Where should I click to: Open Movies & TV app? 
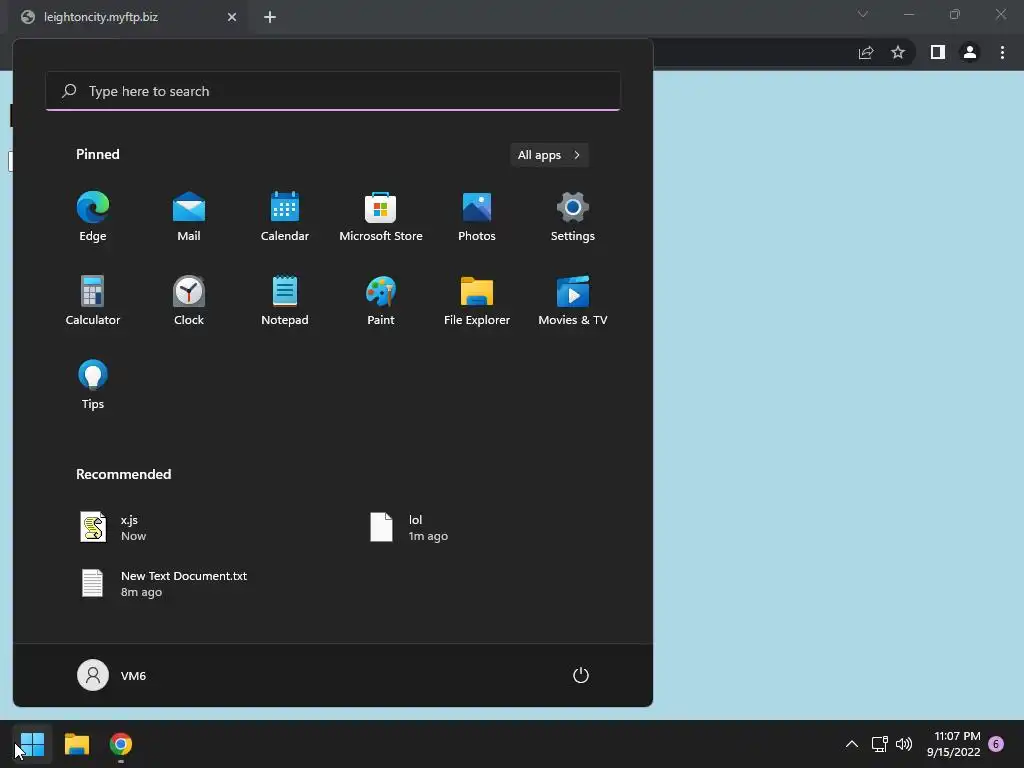573,300
